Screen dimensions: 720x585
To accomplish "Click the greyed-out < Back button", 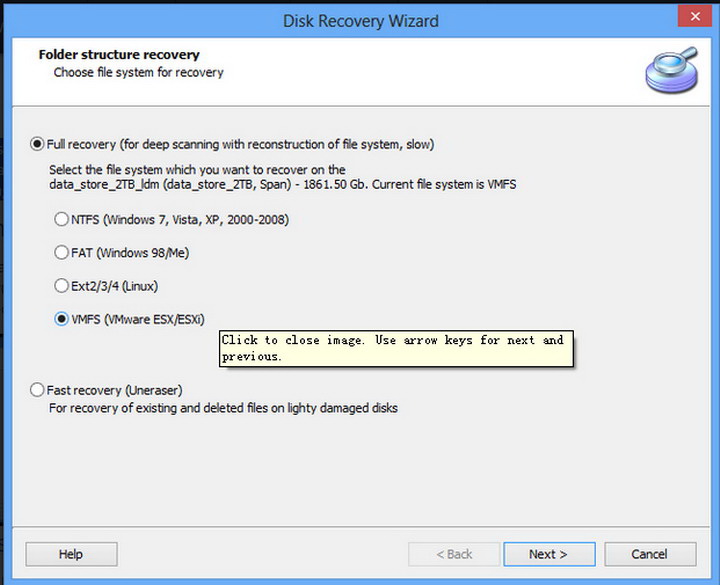I will [455, 554].
